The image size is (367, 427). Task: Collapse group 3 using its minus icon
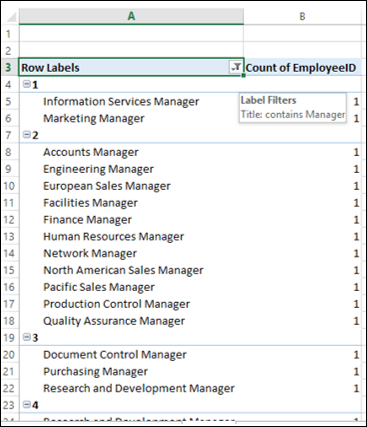pyautogui.click(x=27, y=337)
